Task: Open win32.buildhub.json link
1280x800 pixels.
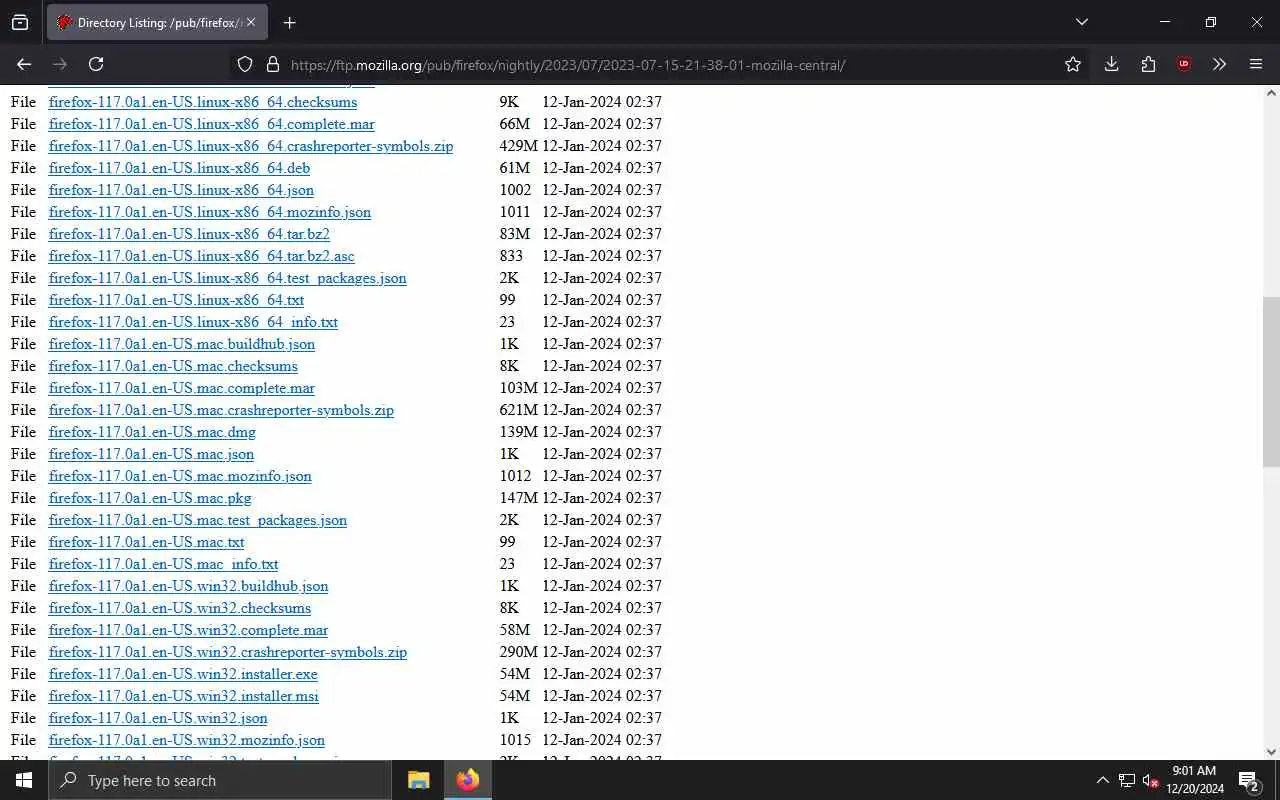Action: (x=189, y=586)
